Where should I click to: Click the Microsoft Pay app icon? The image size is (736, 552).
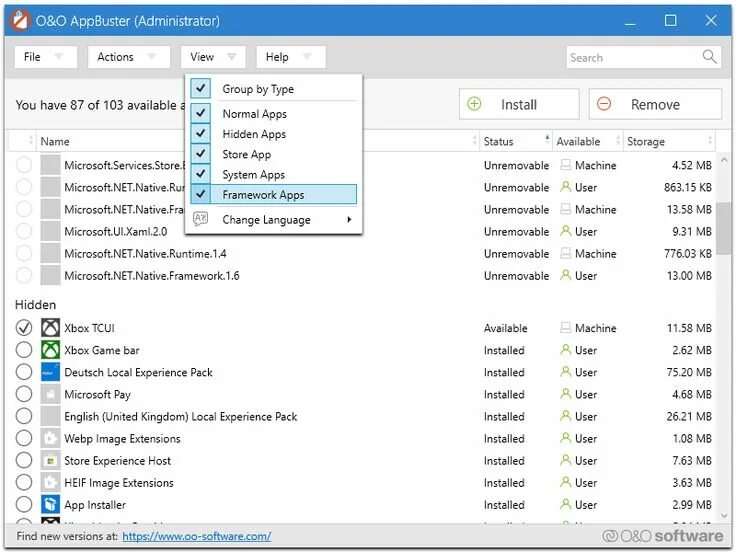50,394
